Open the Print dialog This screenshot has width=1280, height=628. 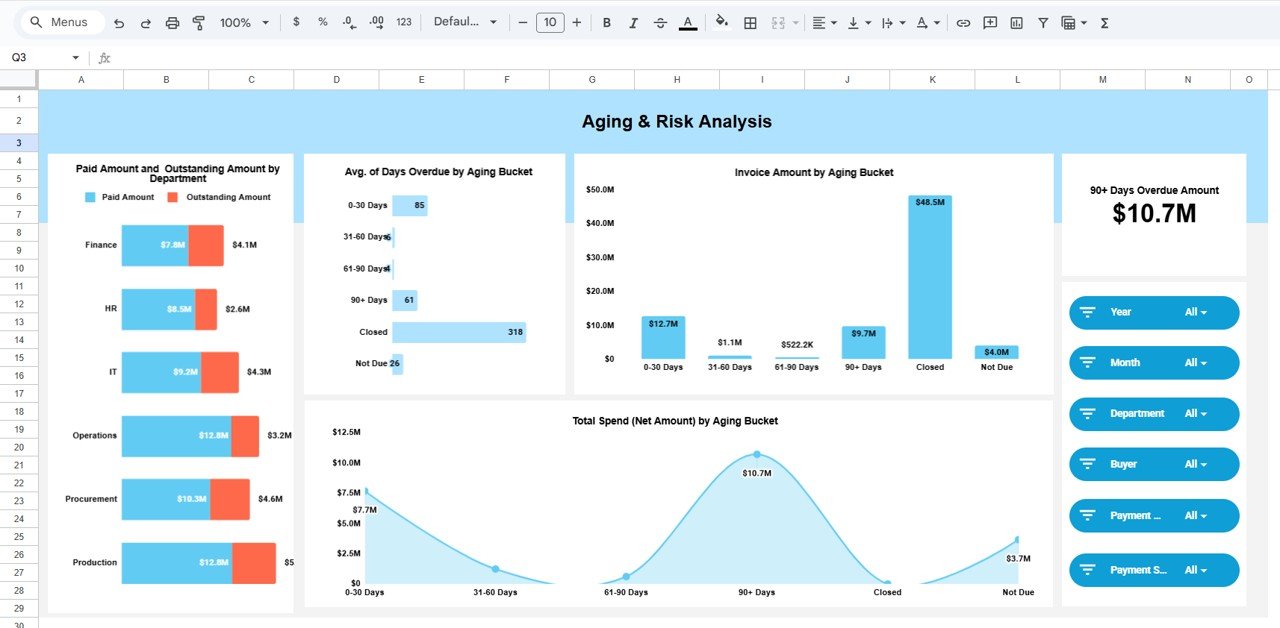pyautogui.click(x=172, y=21)
